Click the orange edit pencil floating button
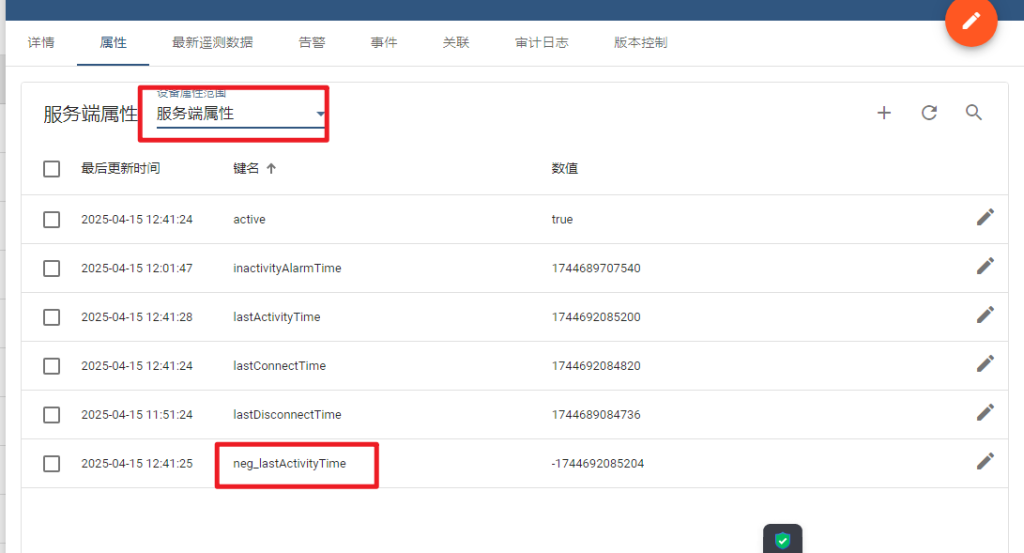 [x=971, y=21]
